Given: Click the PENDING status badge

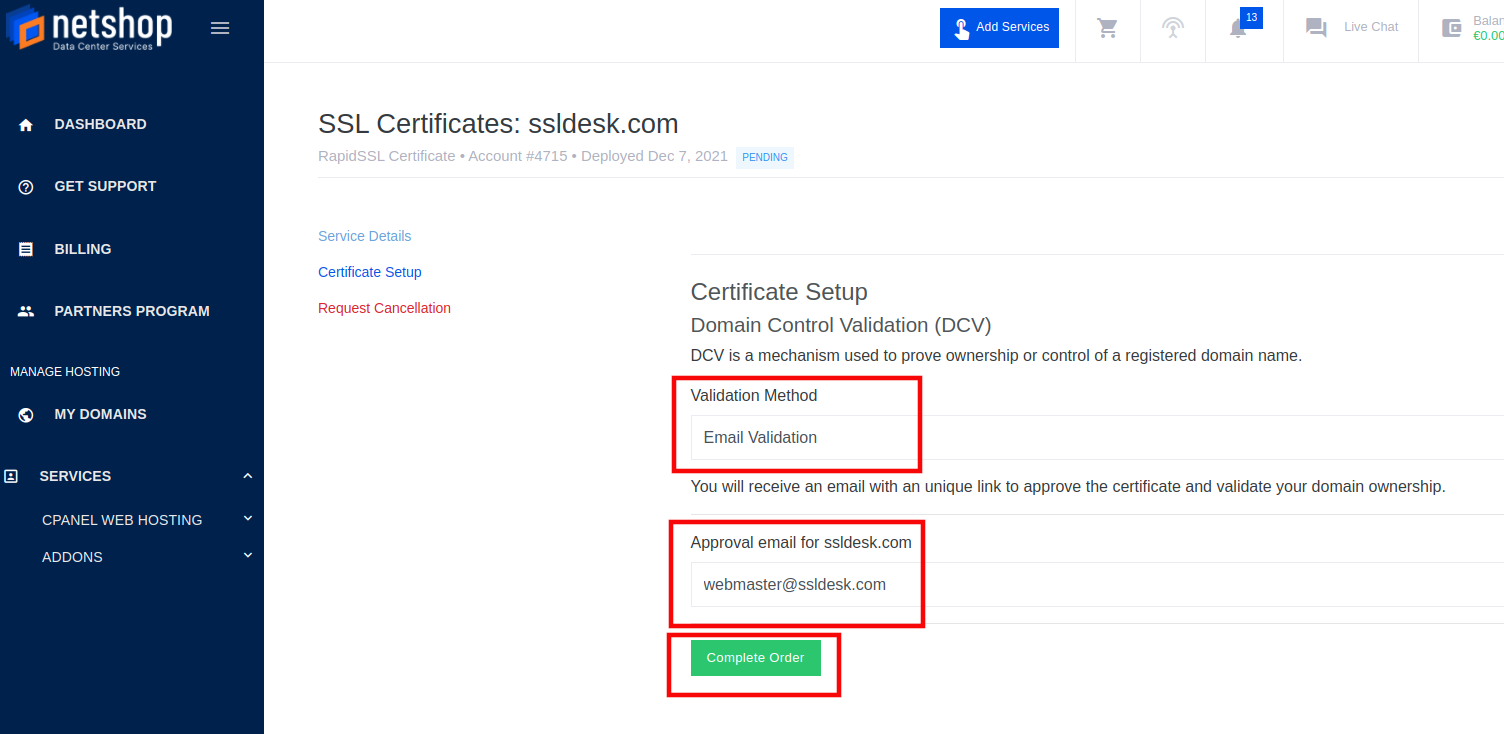Looking at the screenshot, I should pos(765,157).
